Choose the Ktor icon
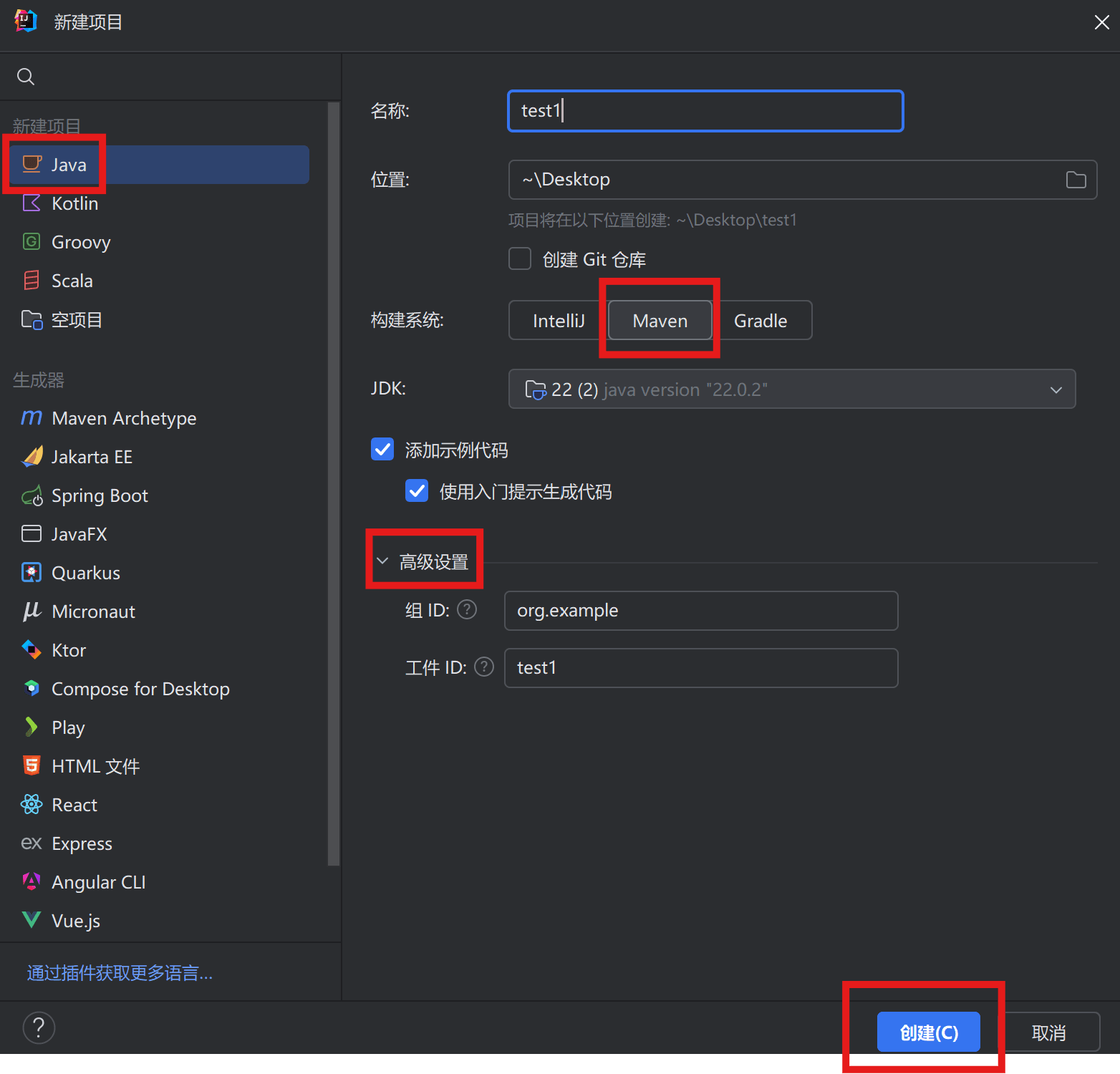Image resolution: width=1120 pixels, height=1074 pixels. pyautogui.click(x=32, y=649)
